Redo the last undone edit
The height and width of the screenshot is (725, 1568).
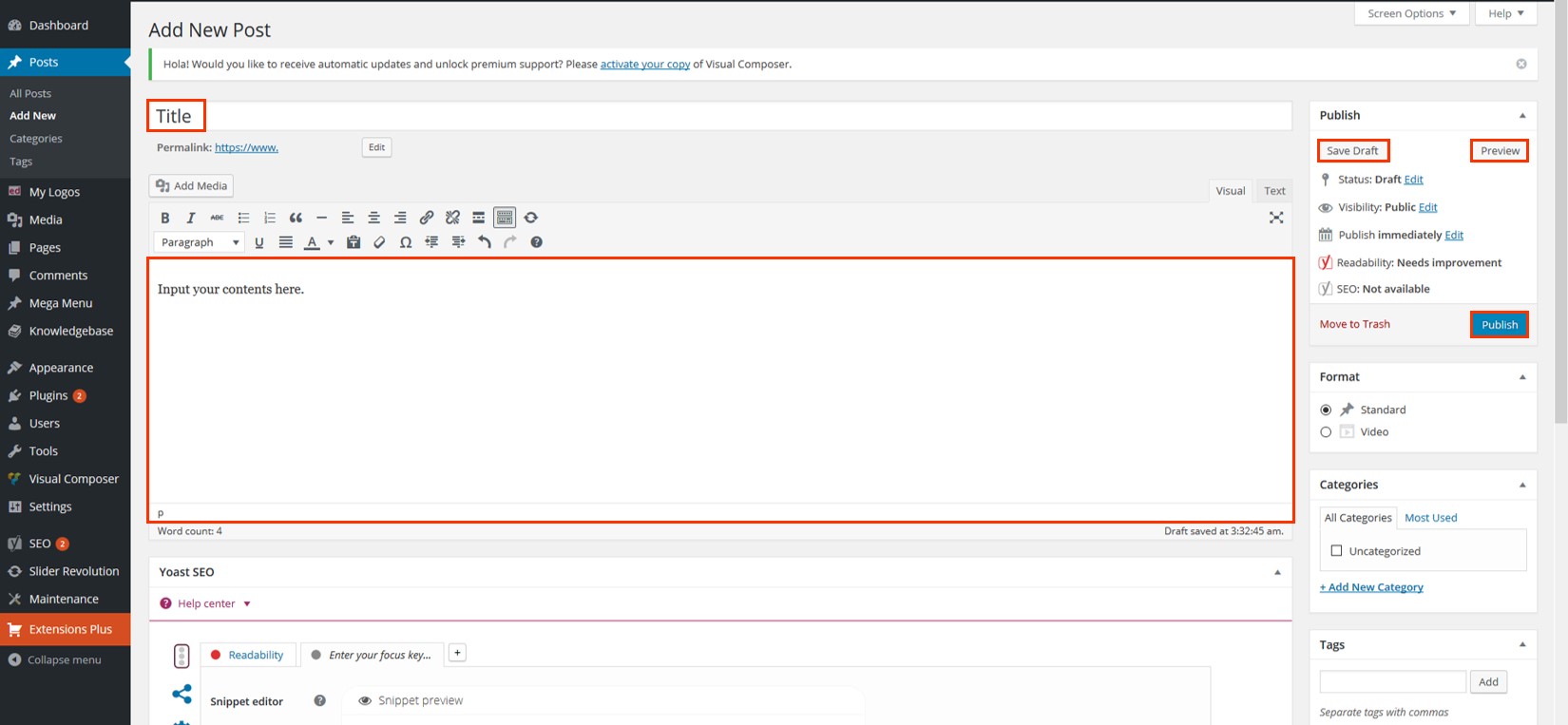point(510,242)
